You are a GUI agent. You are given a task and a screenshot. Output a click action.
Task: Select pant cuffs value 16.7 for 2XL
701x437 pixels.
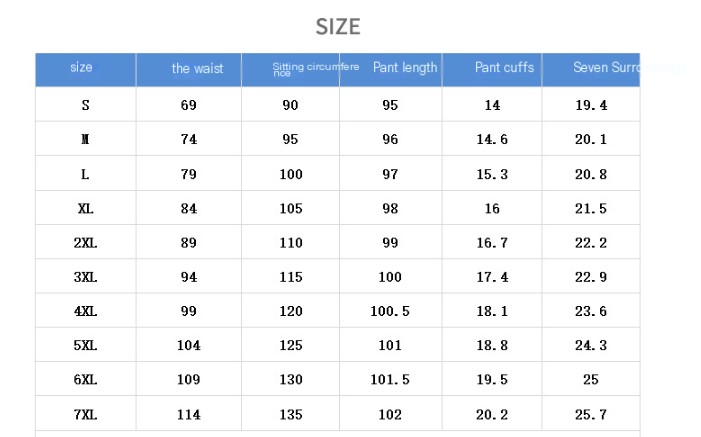492,243
